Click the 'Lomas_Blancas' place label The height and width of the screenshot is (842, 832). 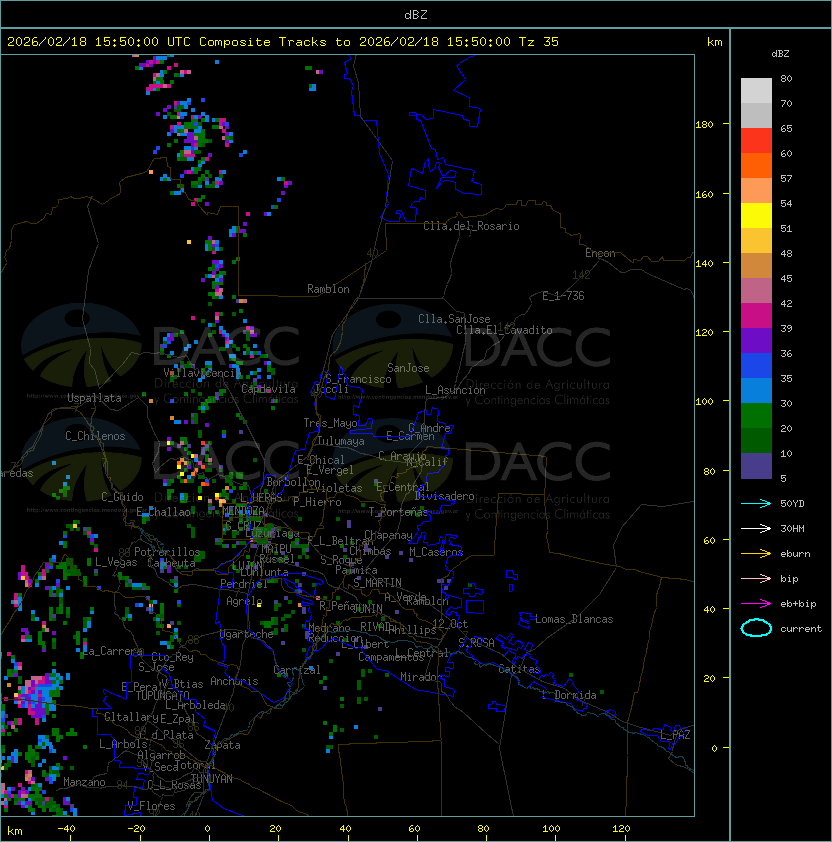click(x=574, y=619)
